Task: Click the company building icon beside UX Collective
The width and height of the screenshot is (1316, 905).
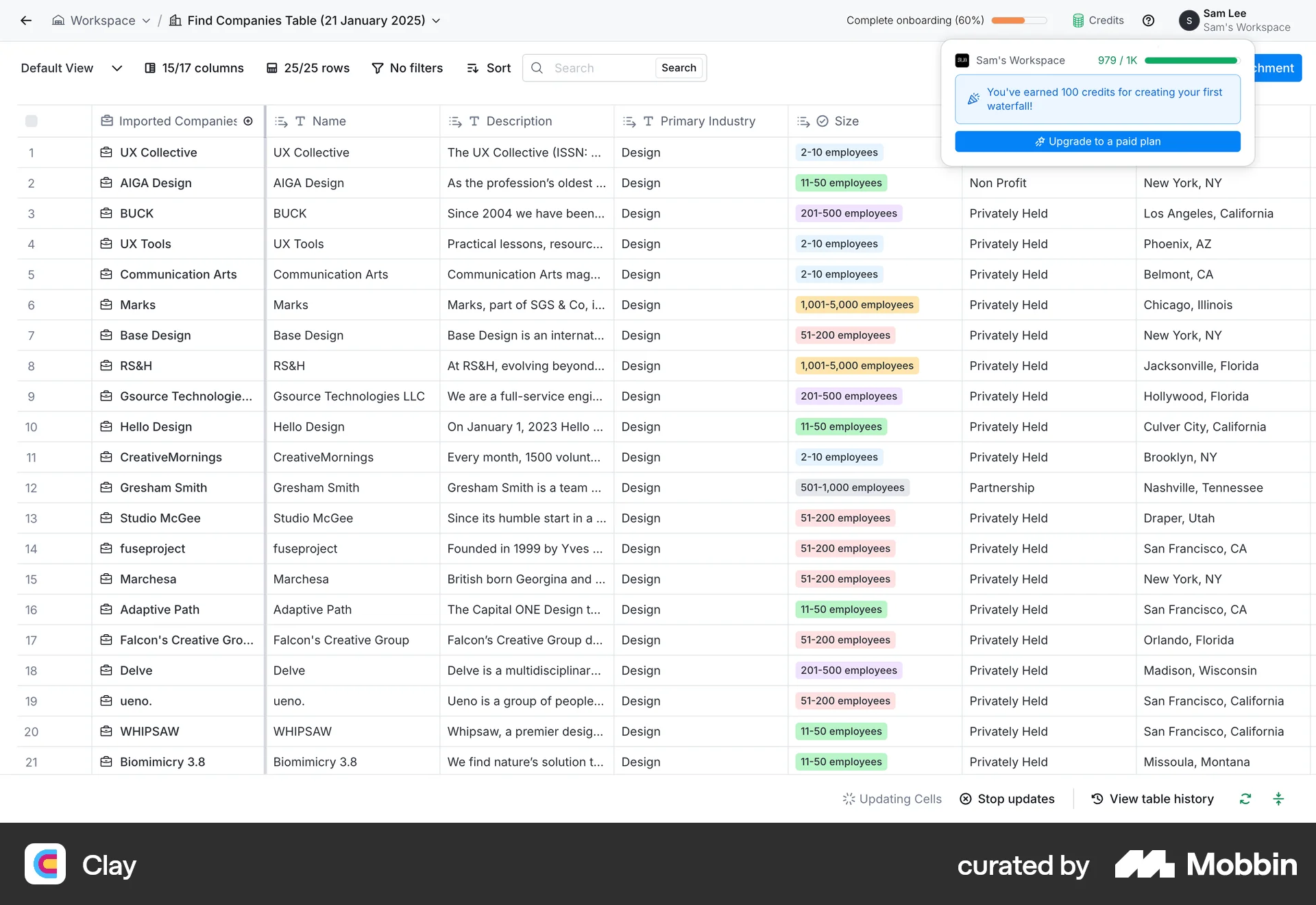Action: (x=106, y=152)
